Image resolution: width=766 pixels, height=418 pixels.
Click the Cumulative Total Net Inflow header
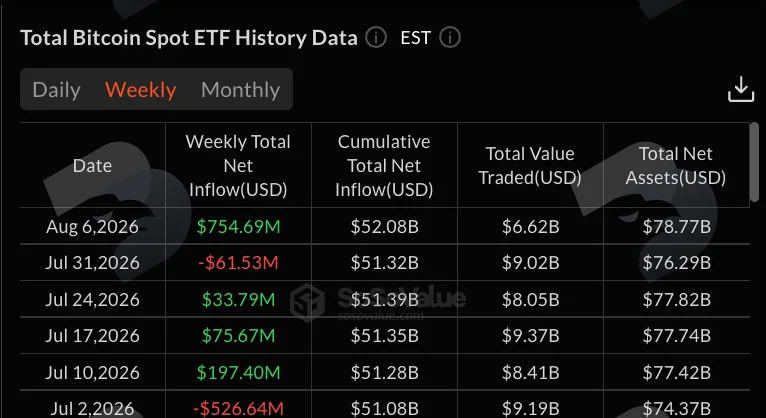[x=384, y=166]
